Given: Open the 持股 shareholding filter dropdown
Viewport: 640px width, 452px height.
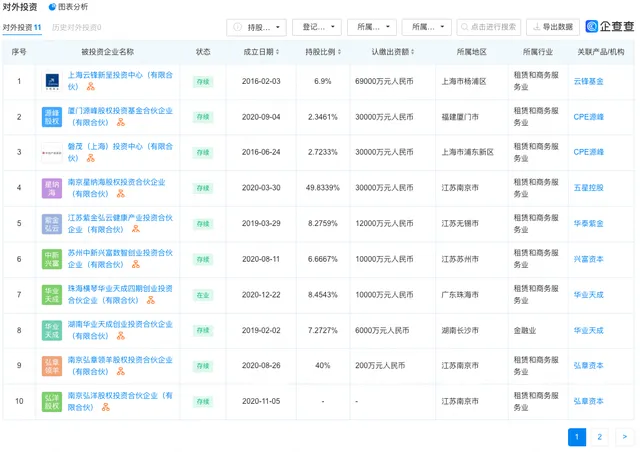Looking at the screenshot, I should click(256, 27).
